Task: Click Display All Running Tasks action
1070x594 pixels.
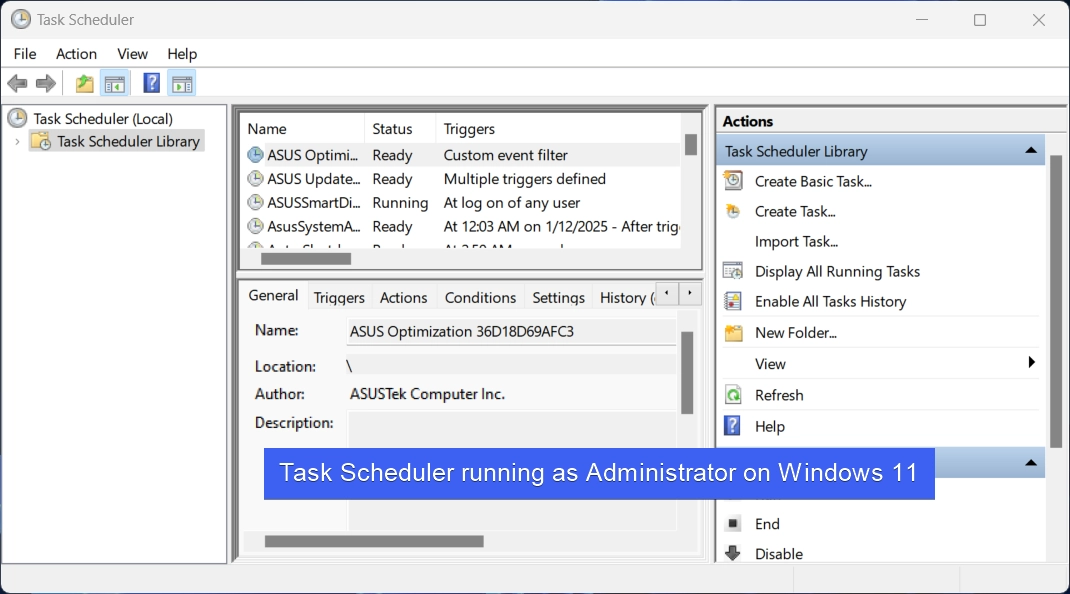Action: pos(837,272)
